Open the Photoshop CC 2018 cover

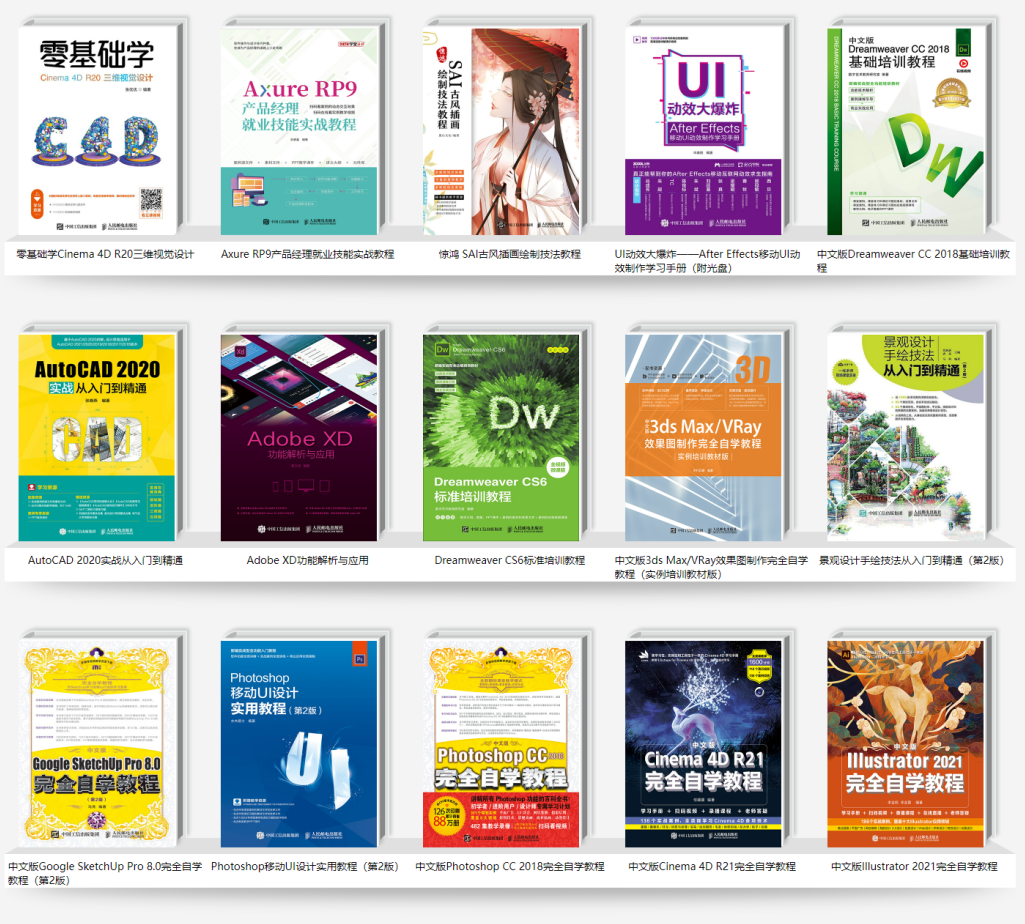point(501,744)
